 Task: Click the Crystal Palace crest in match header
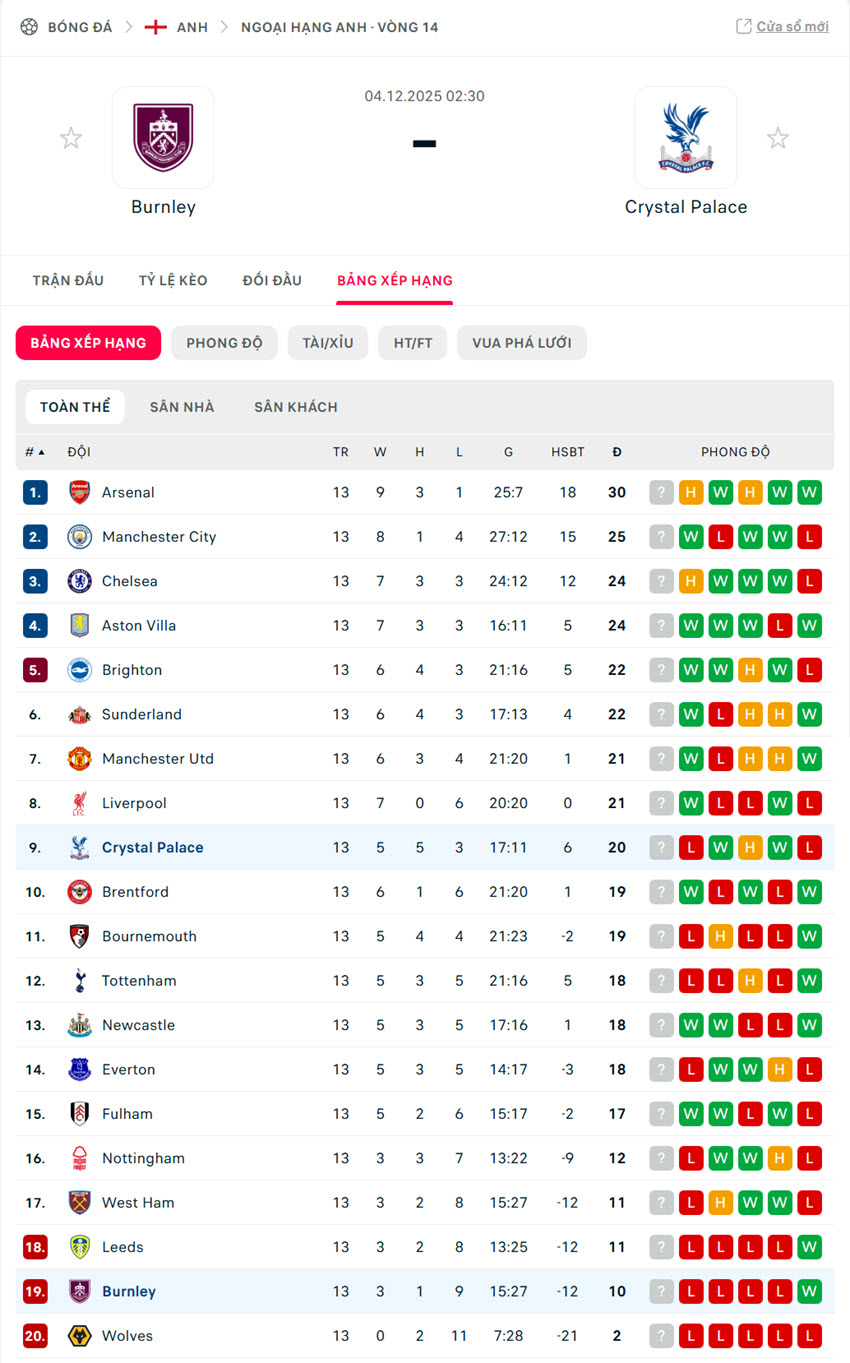pyautogui.click(x=686, y=138)
